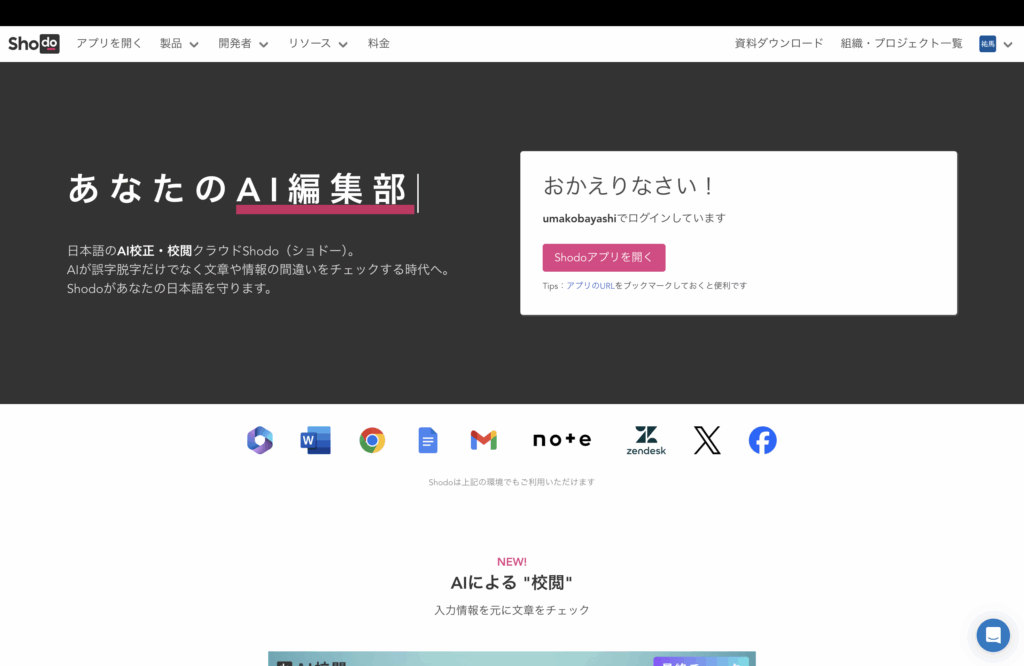The image size is (1024, 666).
Task: Click the X (Twitter) icon
Action: (x=707, y=440)
